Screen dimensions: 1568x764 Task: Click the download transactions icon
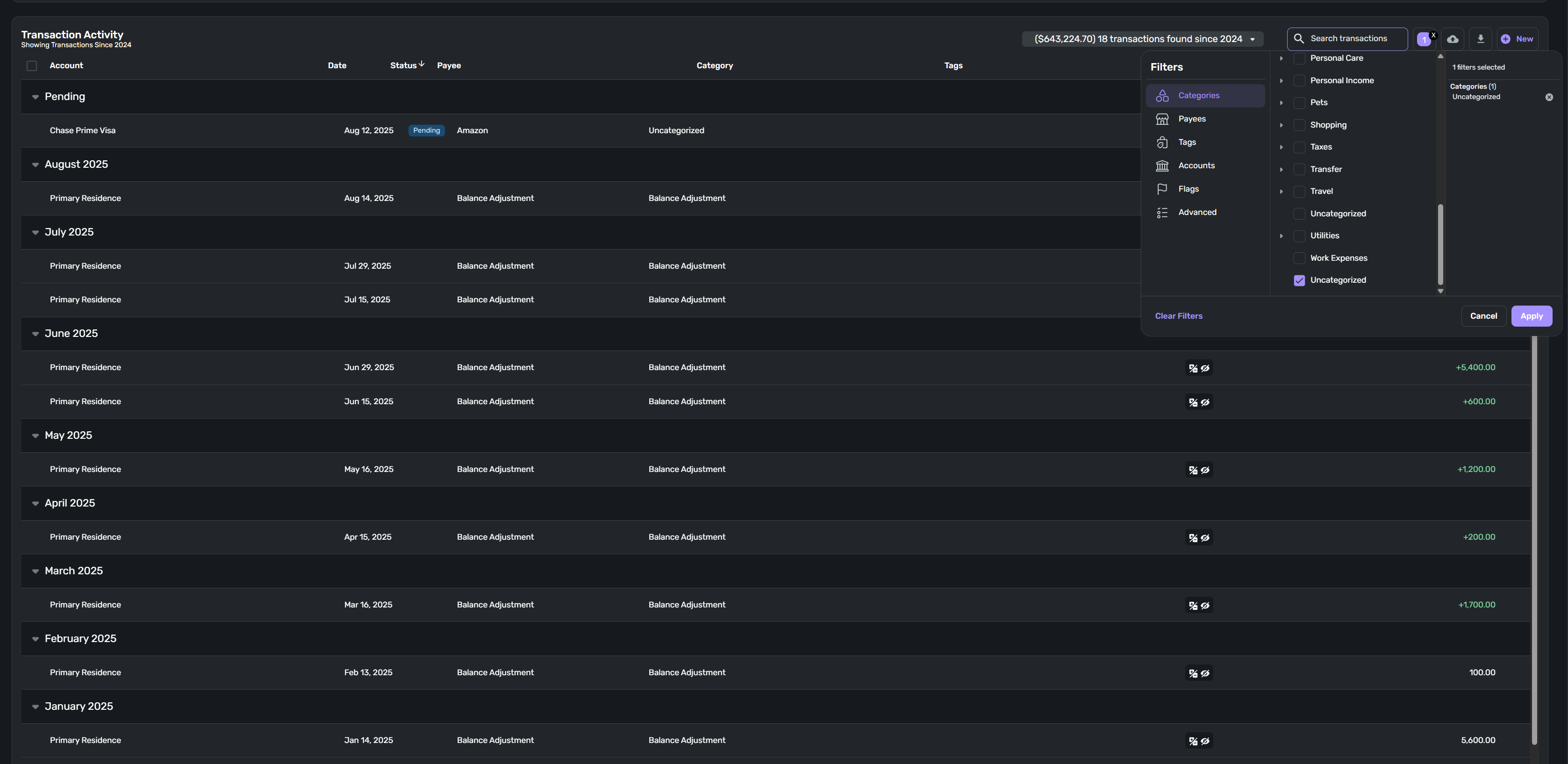point(1480,39)
